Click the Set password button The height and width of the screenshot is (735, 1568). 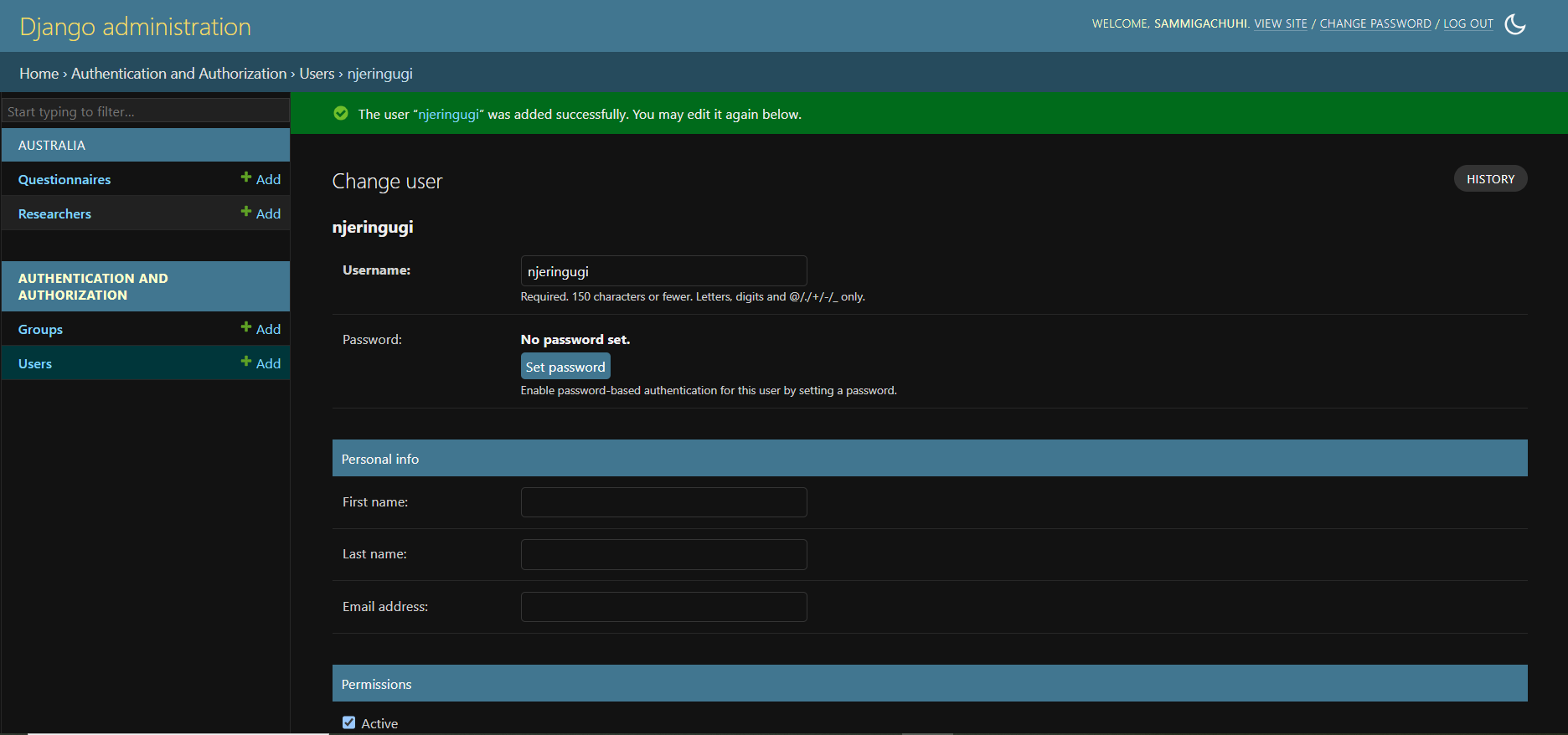(x=565, y=367)
